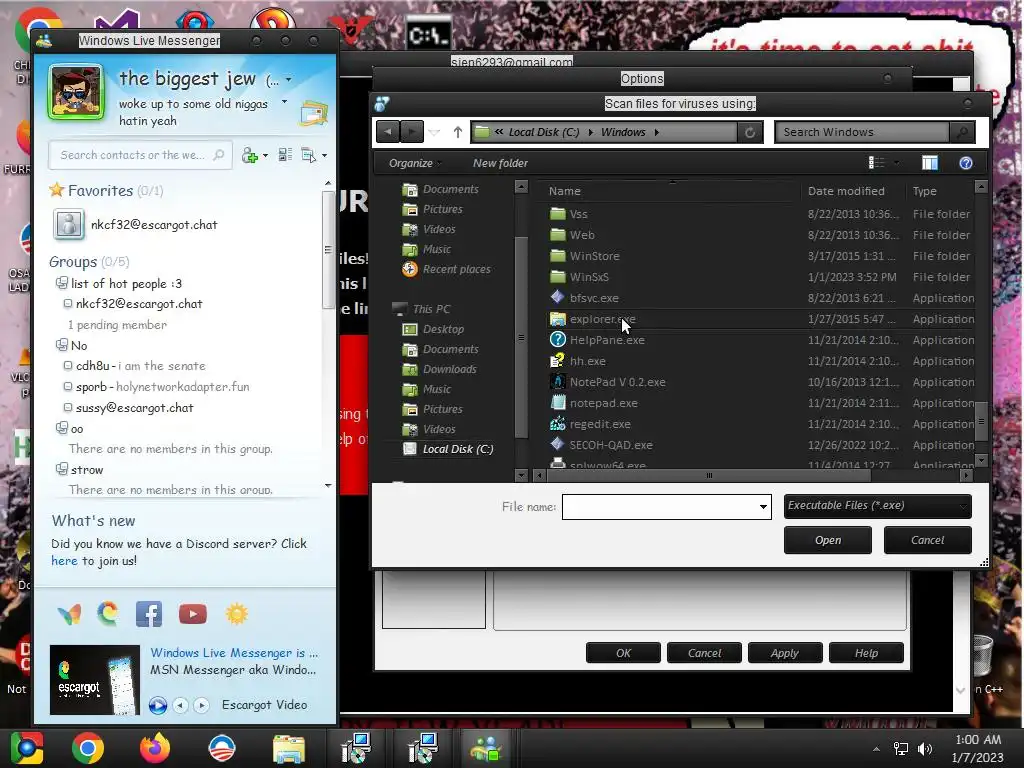Image resolution: width=1024 pixels, height=768 pixels.
Task: Cancel the file browse dialog
Action: click(927, 540)
